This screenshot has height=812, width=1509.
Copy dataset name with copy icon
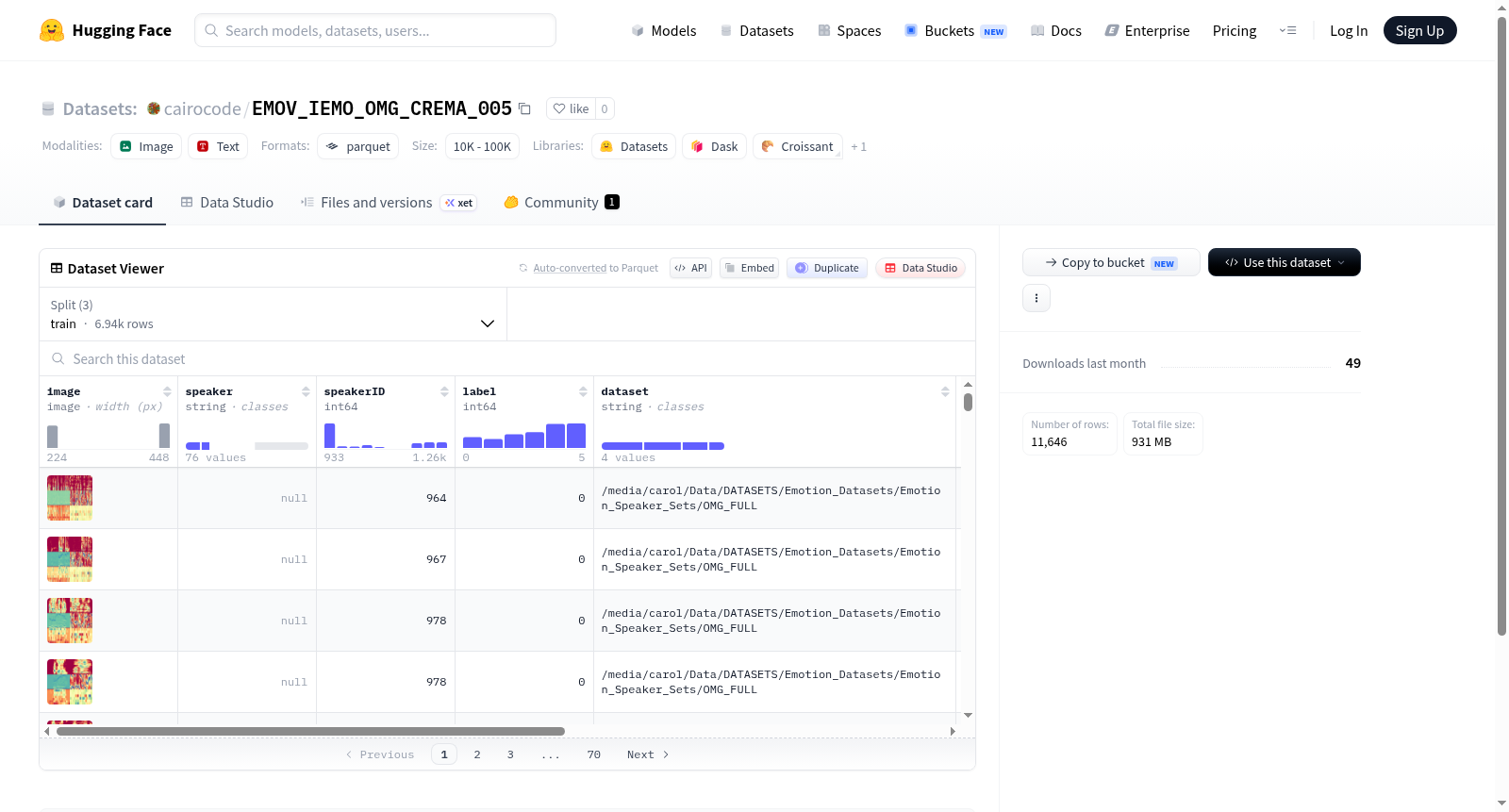pyautogui.click(x=525, y=109)
